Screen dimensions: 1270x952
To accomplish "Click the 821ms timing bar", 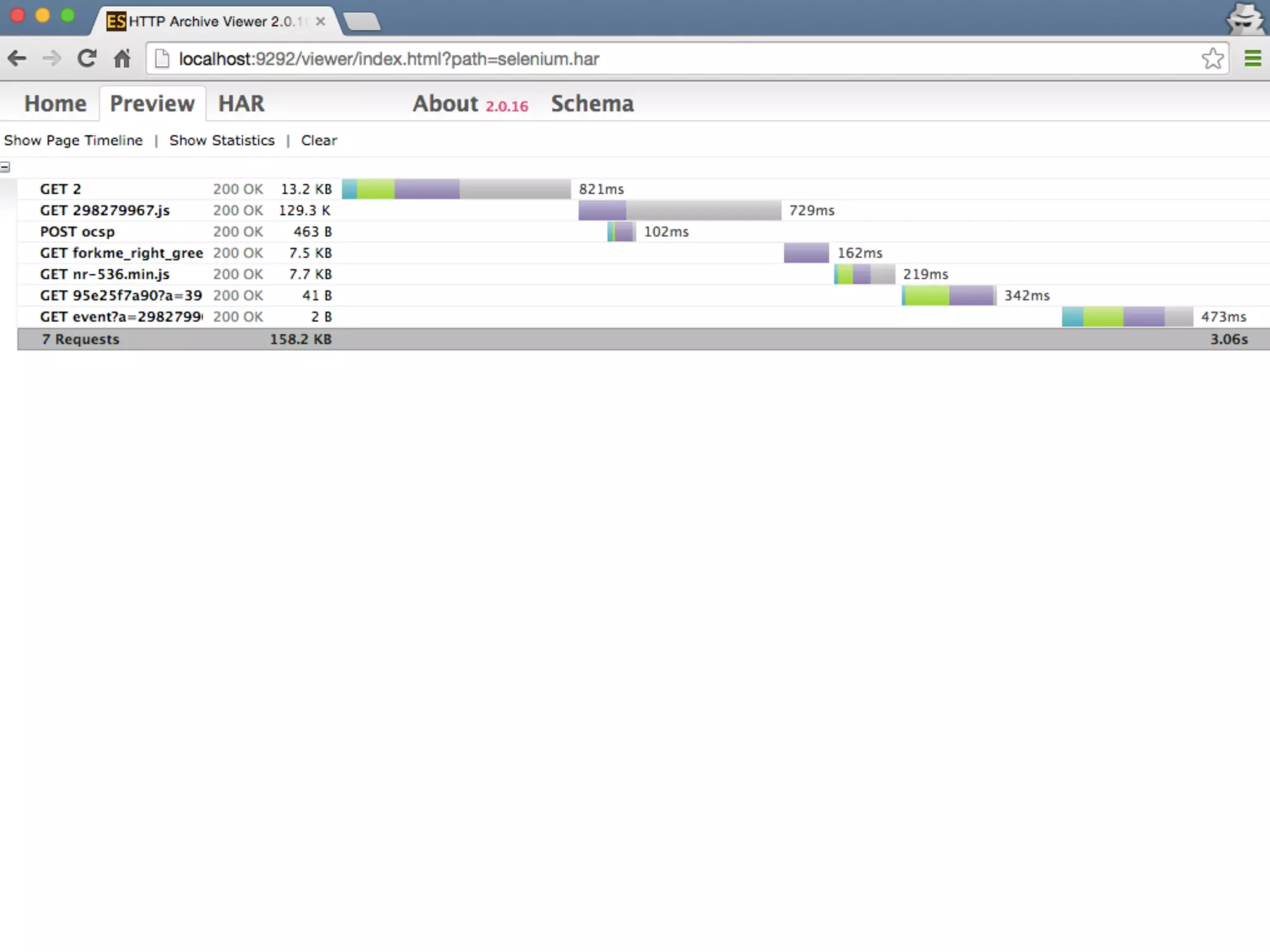I will click(x=456, y=189).
